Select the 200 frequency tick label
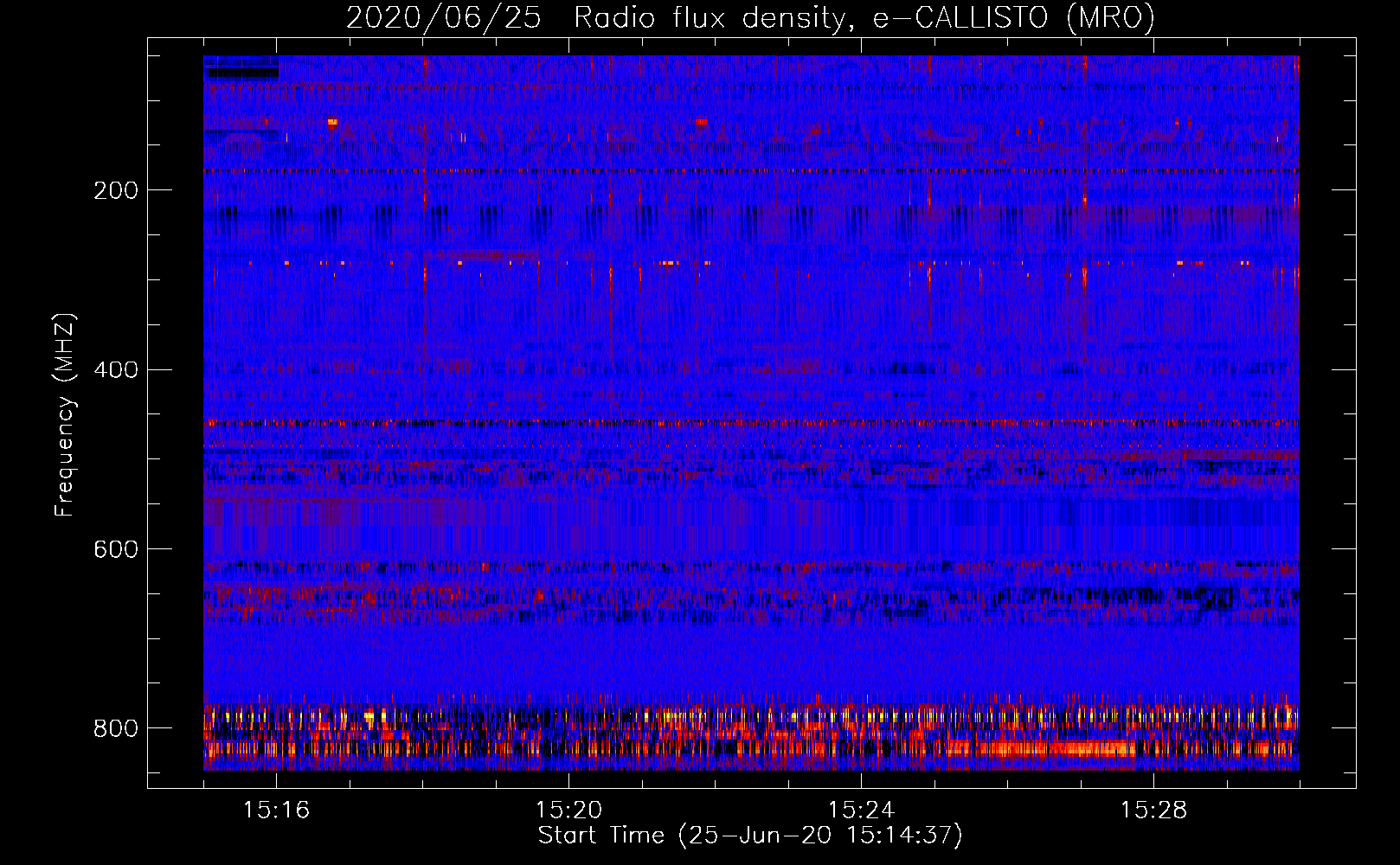The height and width of the screenshot is (865, 1400). pyautogui.click(x=116, y=190)
